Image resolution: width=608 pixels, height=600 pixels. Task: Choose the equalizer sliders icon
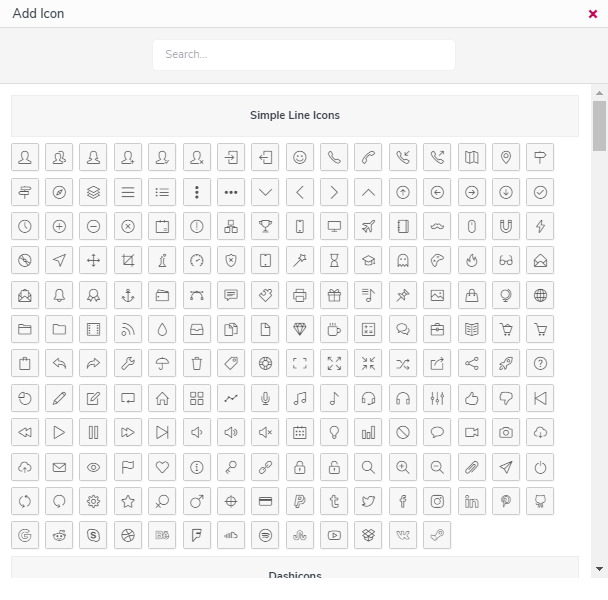coord(437,398)
